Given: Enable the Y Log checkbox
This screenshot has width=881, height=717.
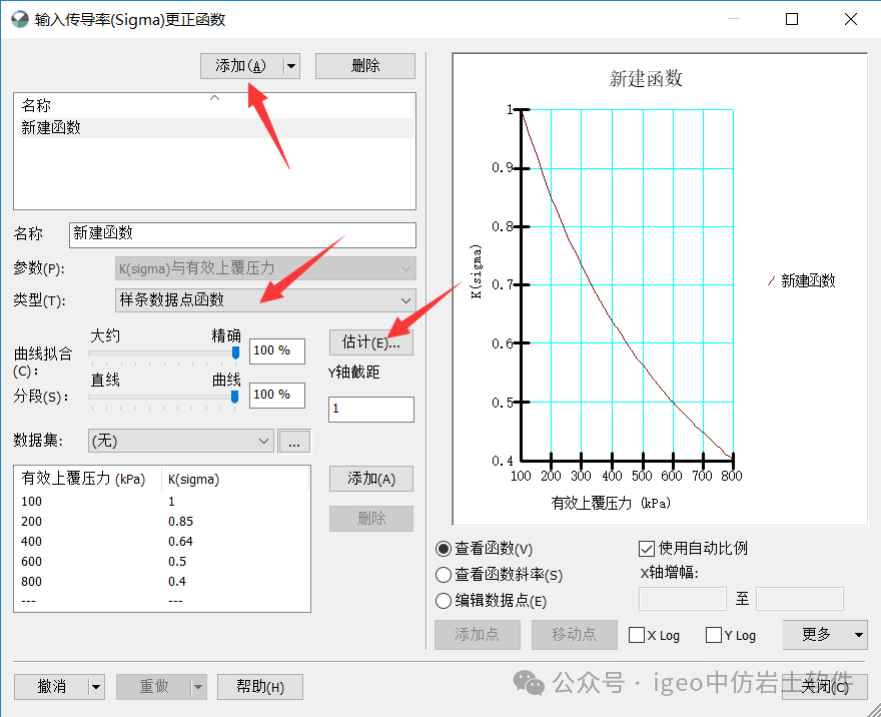Looking at the screenshot, I should pos(711,634).
